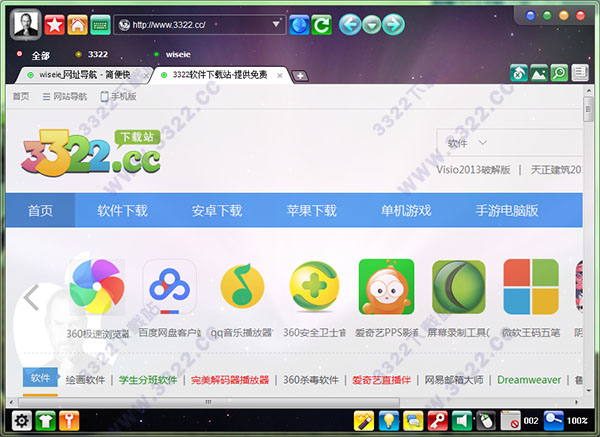
Task: Open the 绘画软件 link
Action: (85, 380)
